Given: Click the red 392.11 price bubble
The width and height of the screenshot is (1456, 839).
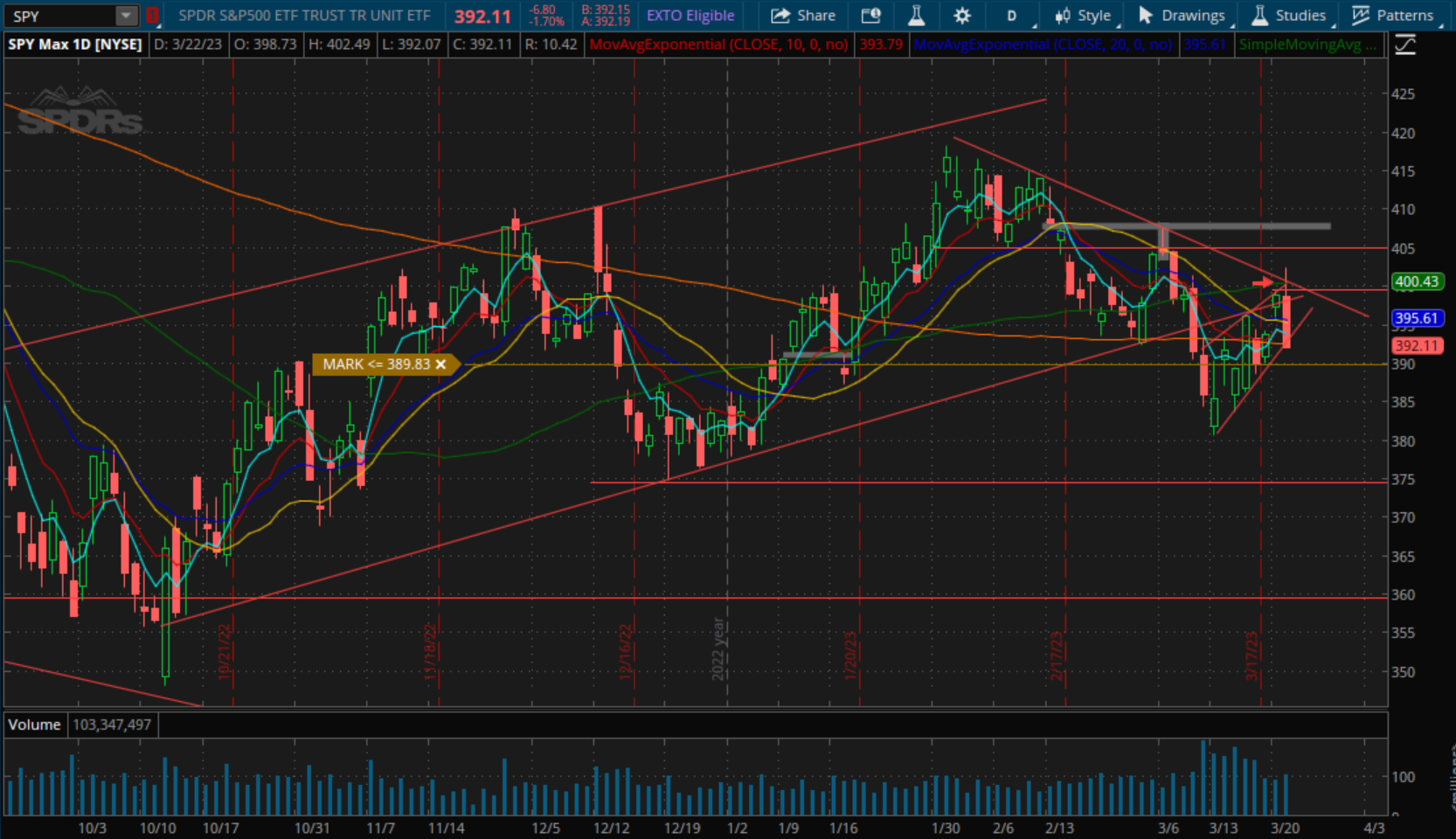Looking at the screenshot, I should click(x=1416, y=346).
